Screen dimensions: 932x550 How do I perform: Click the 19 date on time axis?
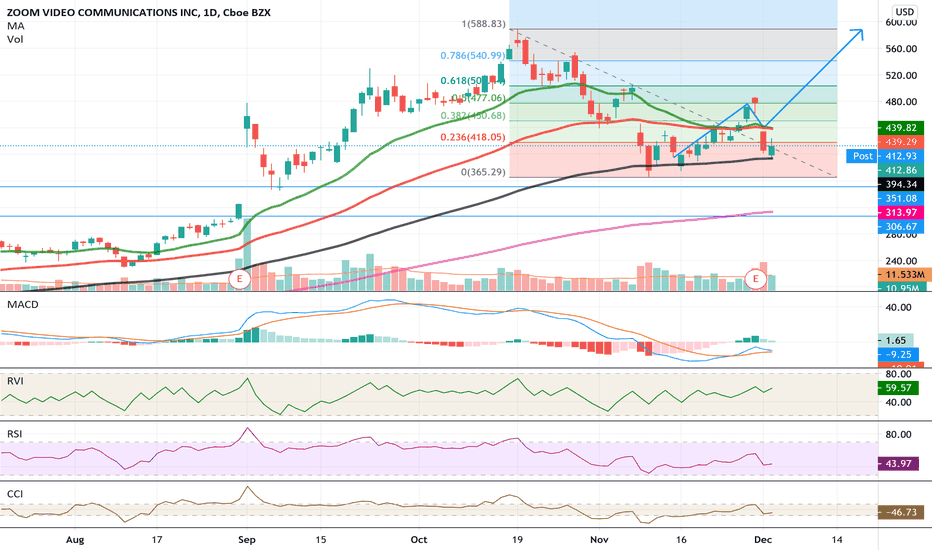pyautogui.click(x=517, y=540)
